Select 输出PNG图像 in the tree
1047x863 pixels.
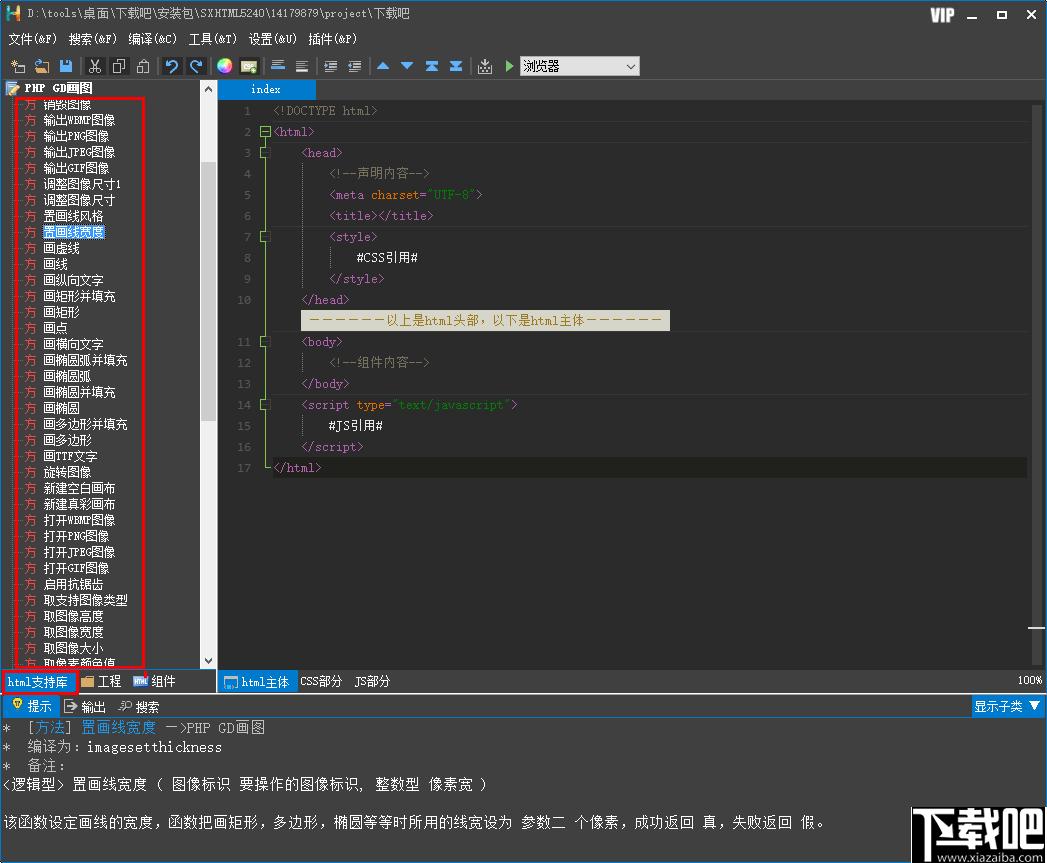pos(76,136)
